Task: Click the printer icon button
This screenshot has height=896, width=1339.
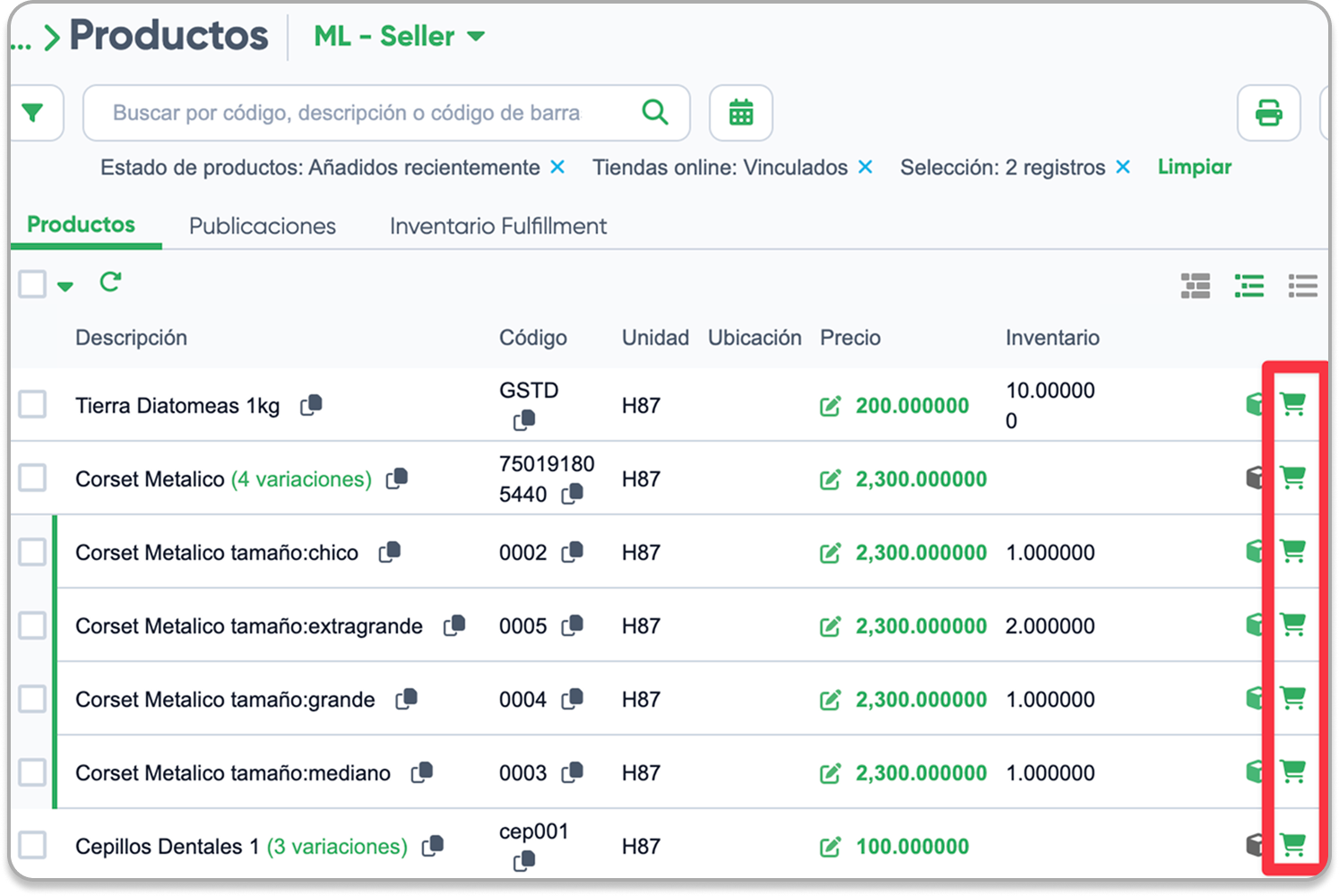Action: pos(1268,113)
